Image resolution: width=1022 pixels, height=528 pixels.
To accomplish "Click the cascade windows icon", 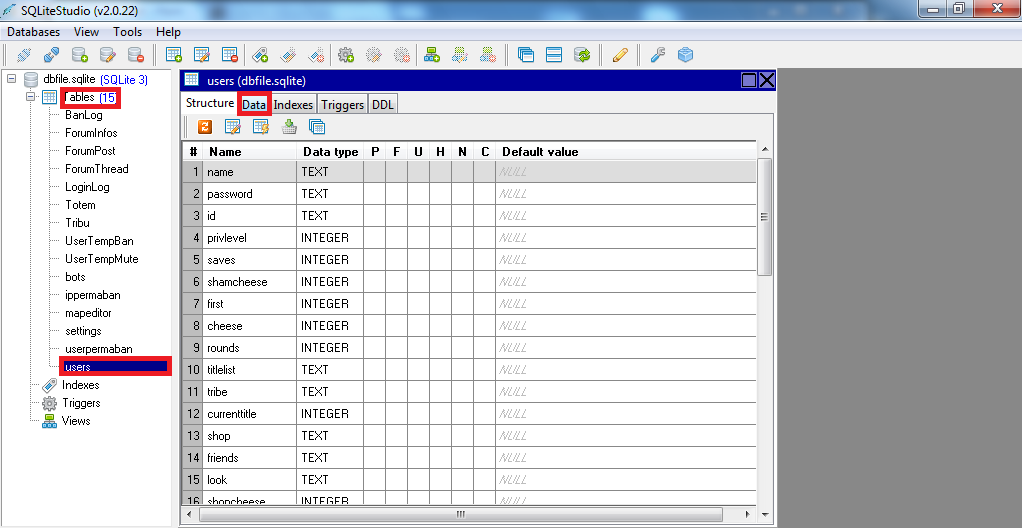I will click(526, 55).
